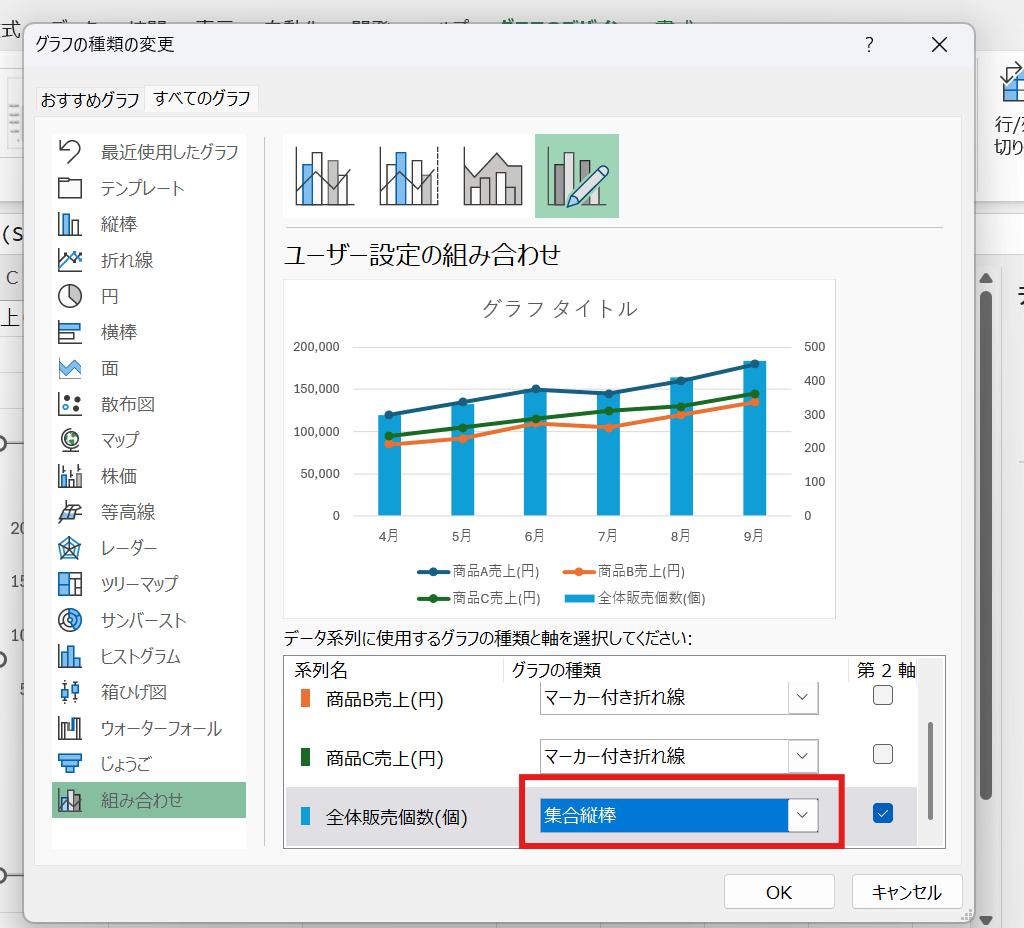Viewport: 1024px width, 928px height.
Task: Dismiss the dialog with キャンセル
Action: click(x=906, y=891)
